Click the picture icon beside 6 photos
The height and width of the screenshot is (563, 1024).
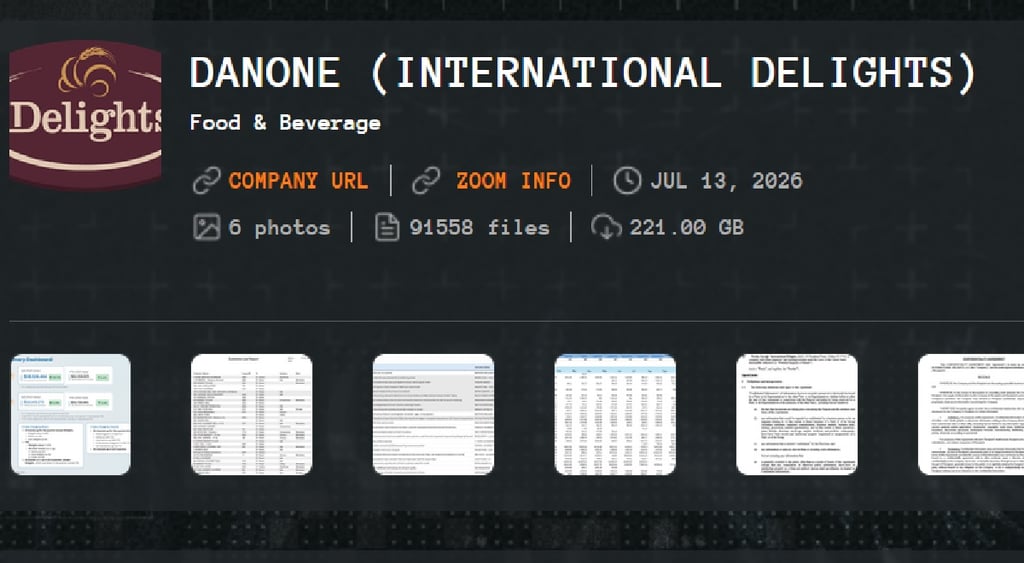pos(206,227)
